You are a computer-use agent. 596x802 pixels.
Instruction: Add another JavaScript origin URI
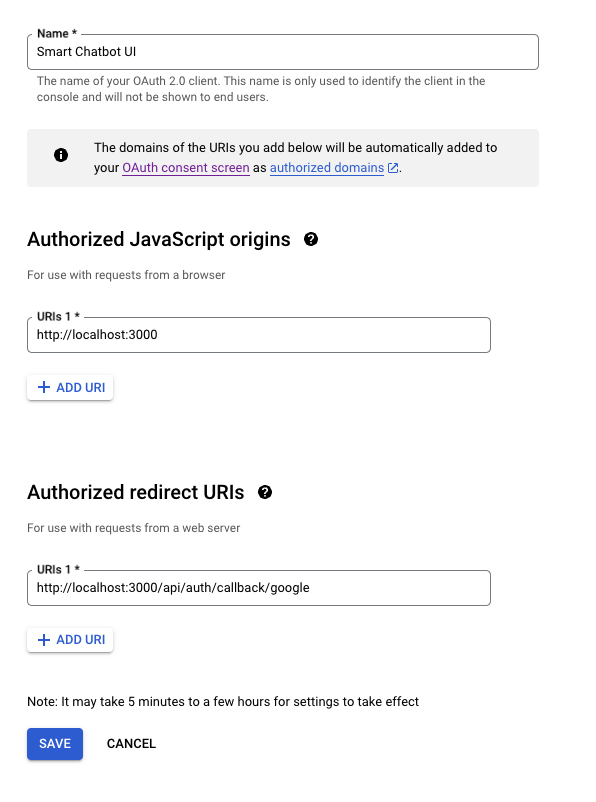pos(70,387)
